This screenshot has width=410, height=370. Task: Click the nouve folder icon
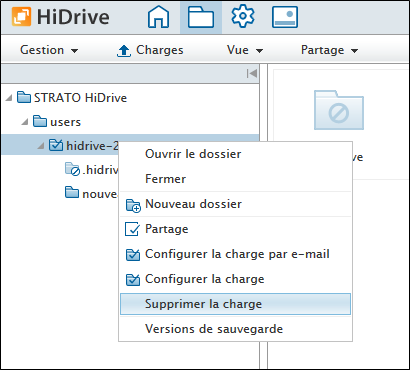(72, 193)
